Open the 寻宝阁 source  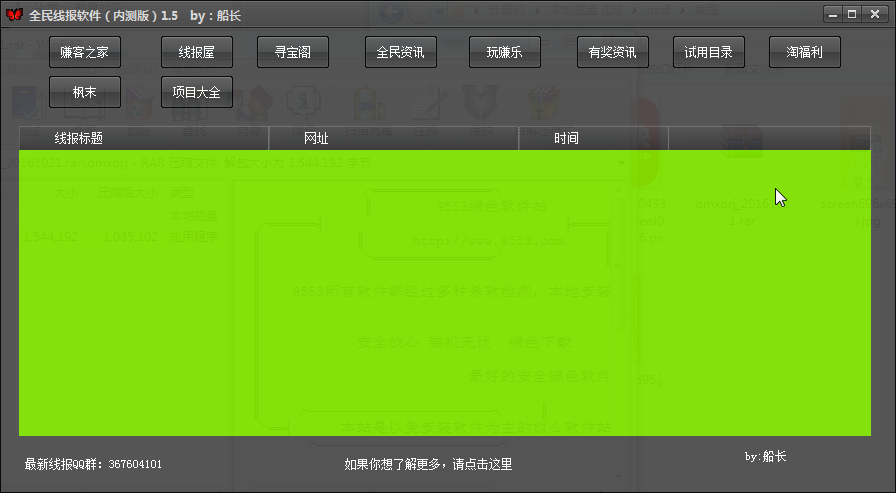coord(293,52)
